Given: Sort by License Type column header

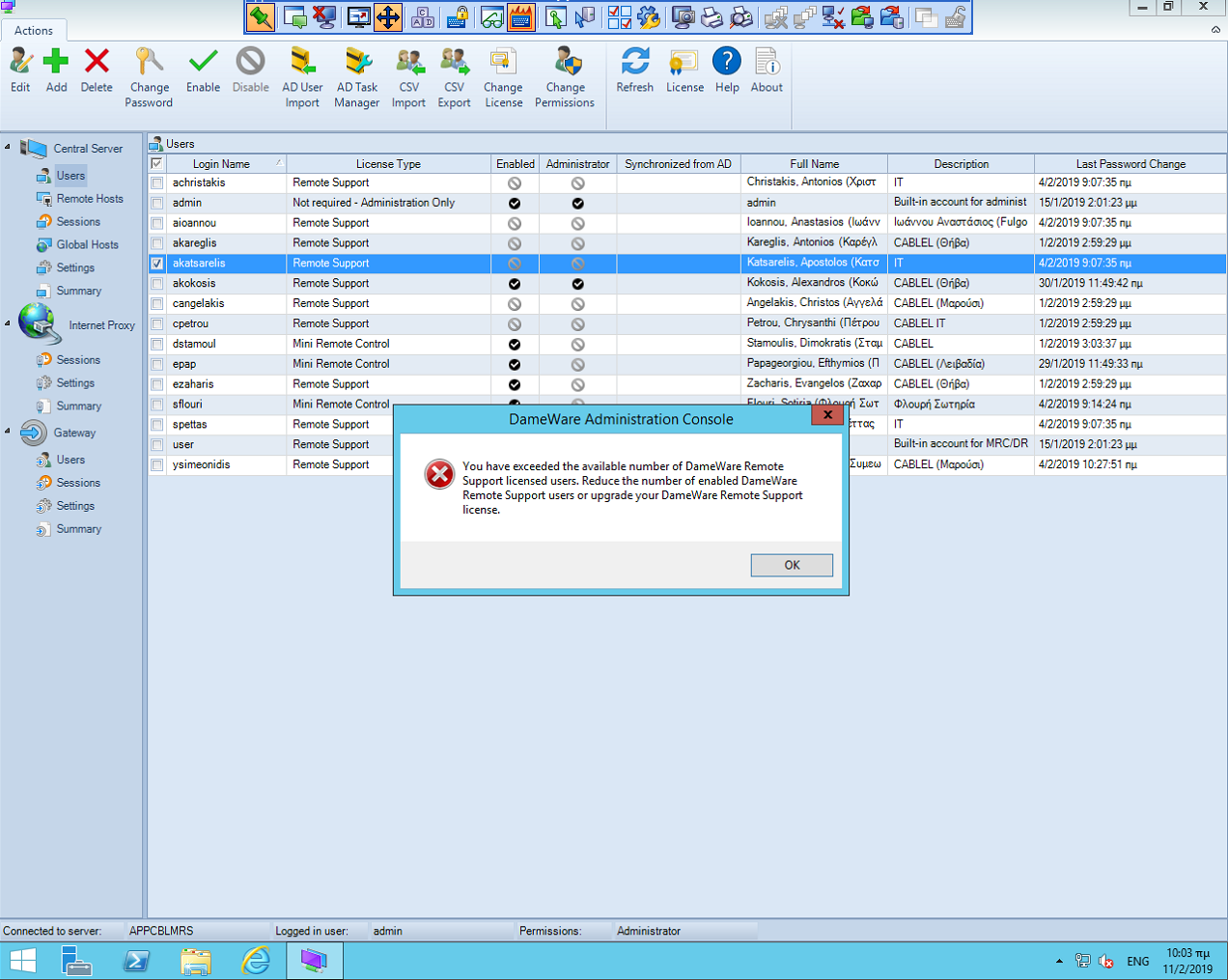Looking at the screenshot, I should [388, 164].
